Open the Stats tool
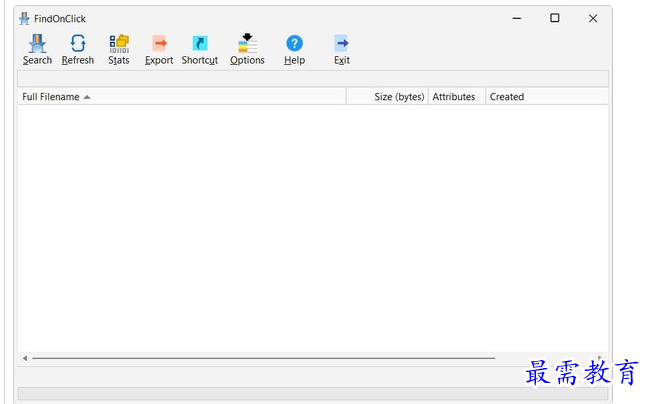647x404 pixels. tap(119, 50)
